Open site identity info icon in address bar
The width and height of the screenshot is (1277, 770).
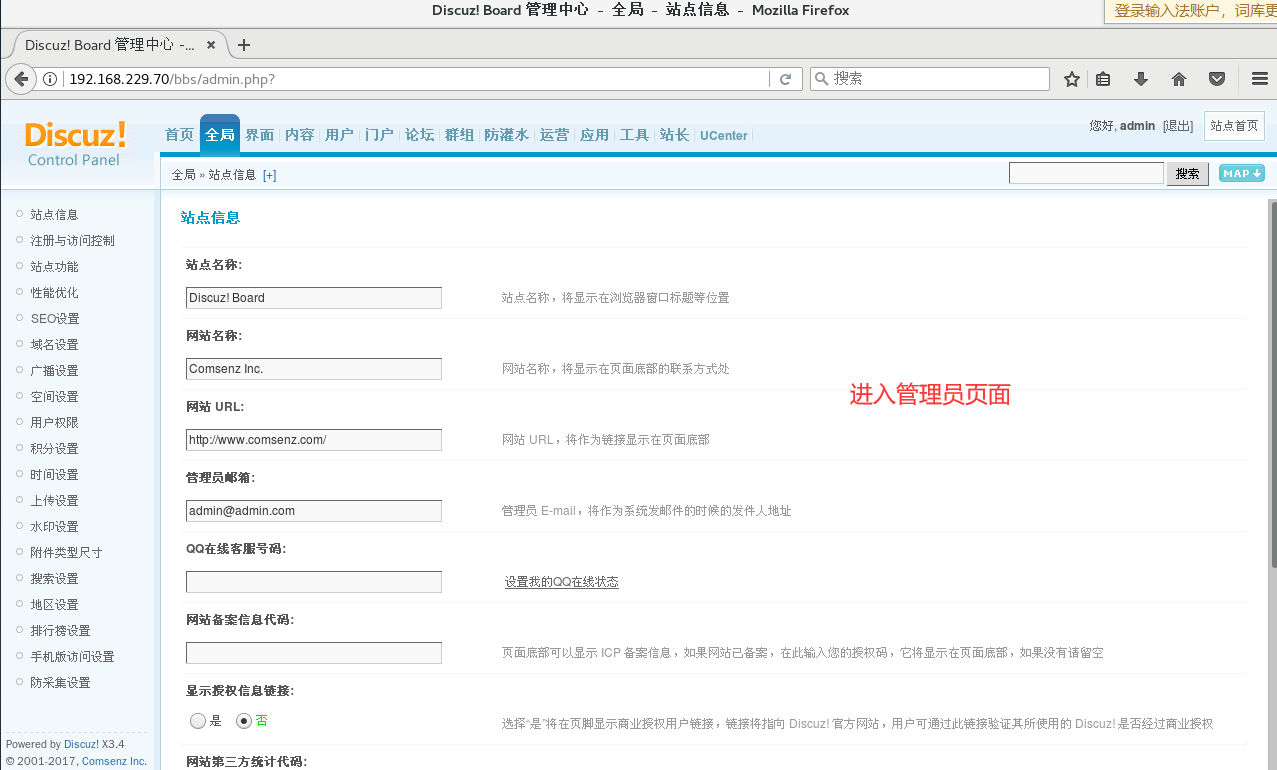click(x=50, y=79)
